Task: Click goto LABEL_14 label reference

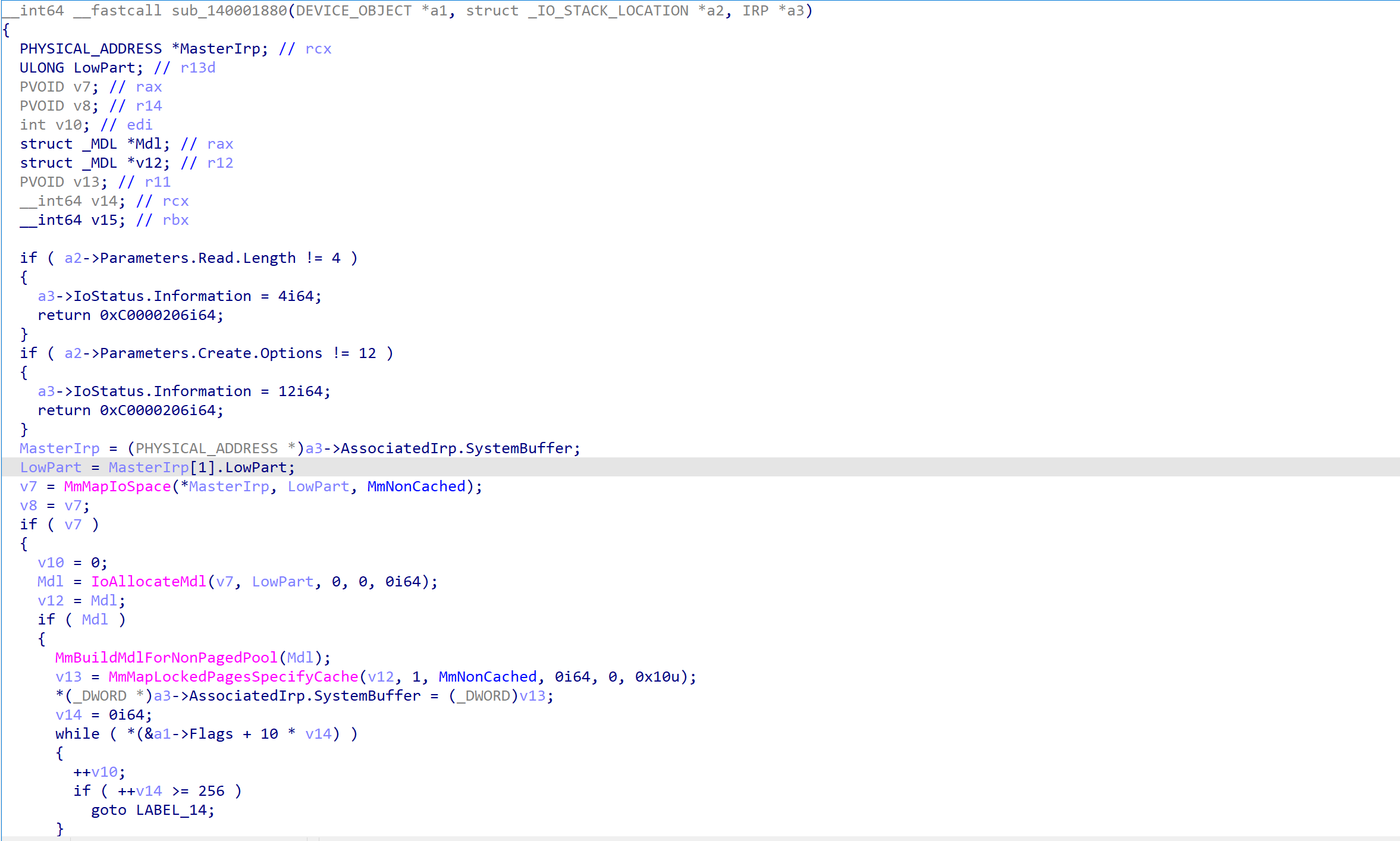Action: [x=171, y=810]
